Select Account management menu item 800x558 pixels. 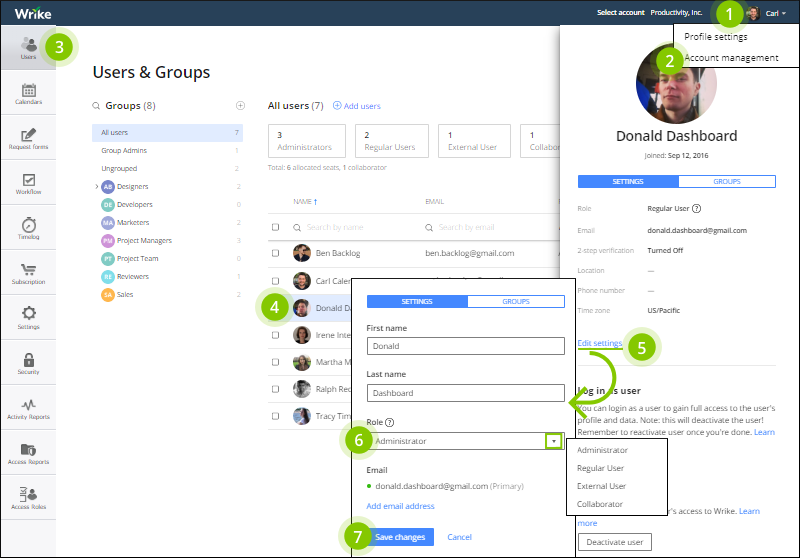(x=731, y=58)
